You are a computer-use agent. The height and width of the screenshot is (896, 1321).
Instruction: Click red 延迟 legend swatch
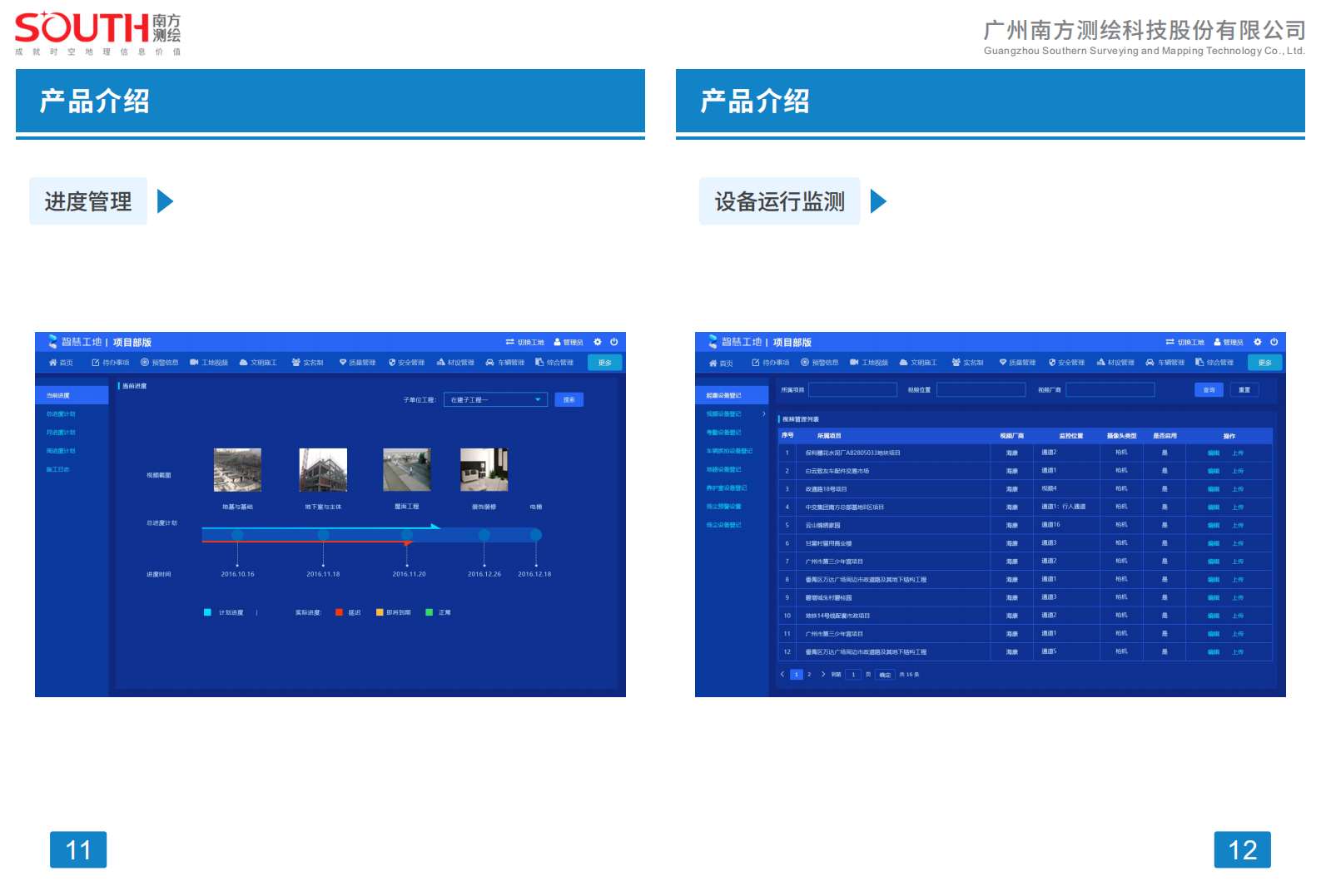point(339,612)
